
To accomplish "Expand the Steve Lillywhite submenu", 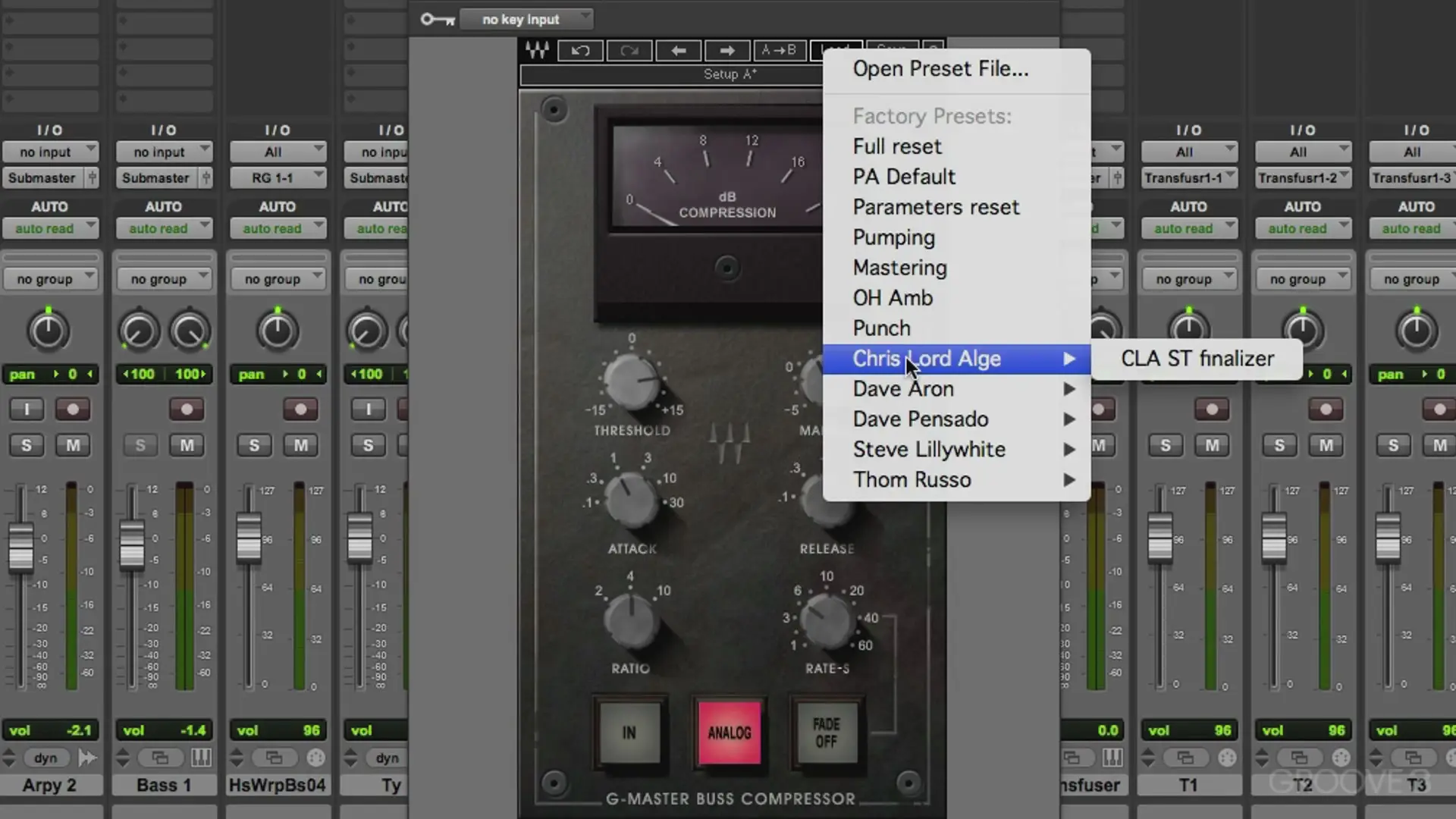I will pyautogui.click(x=957, y=450).
